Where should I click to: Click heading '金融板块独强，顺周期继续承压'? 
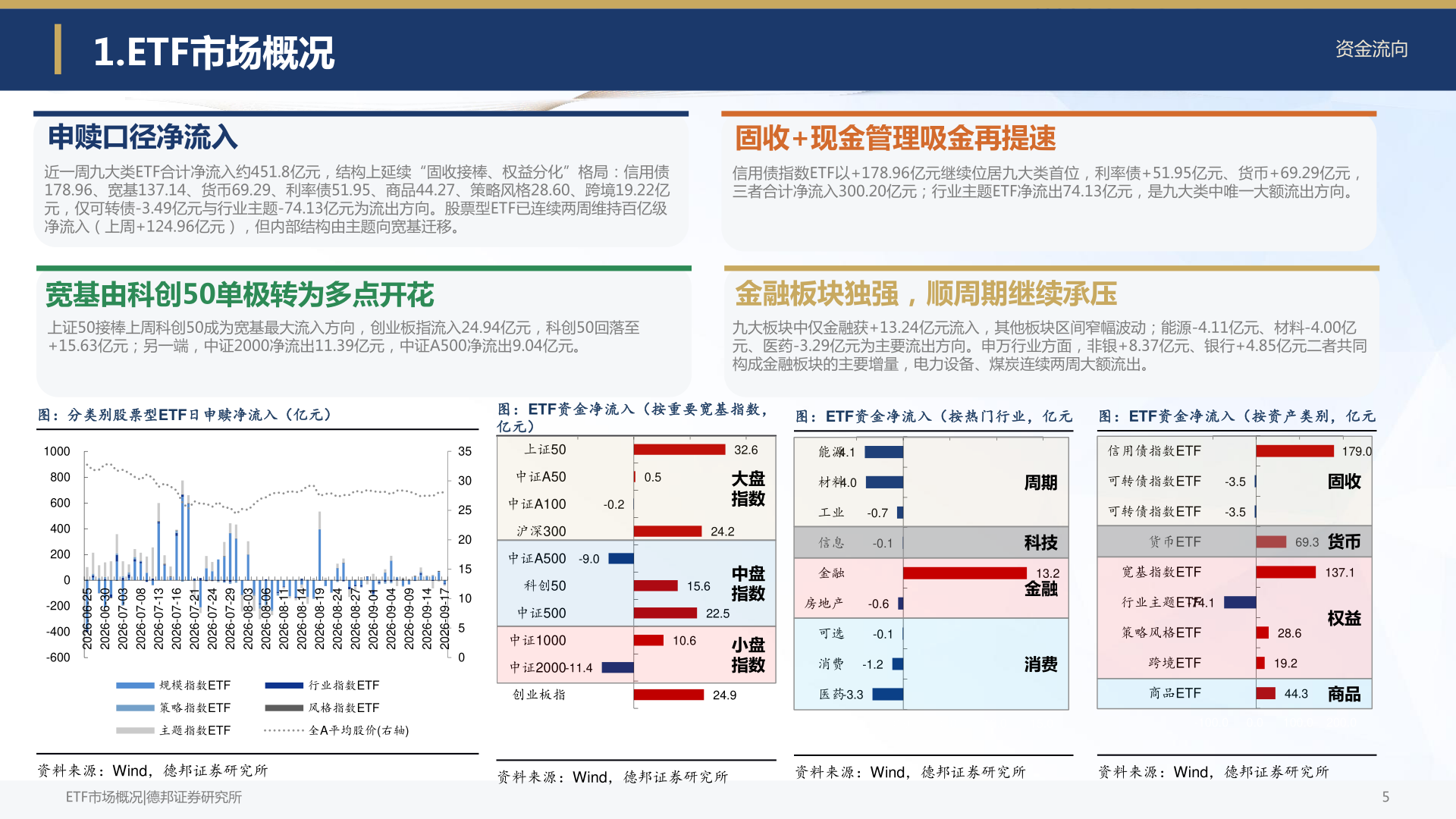point(926,293)
